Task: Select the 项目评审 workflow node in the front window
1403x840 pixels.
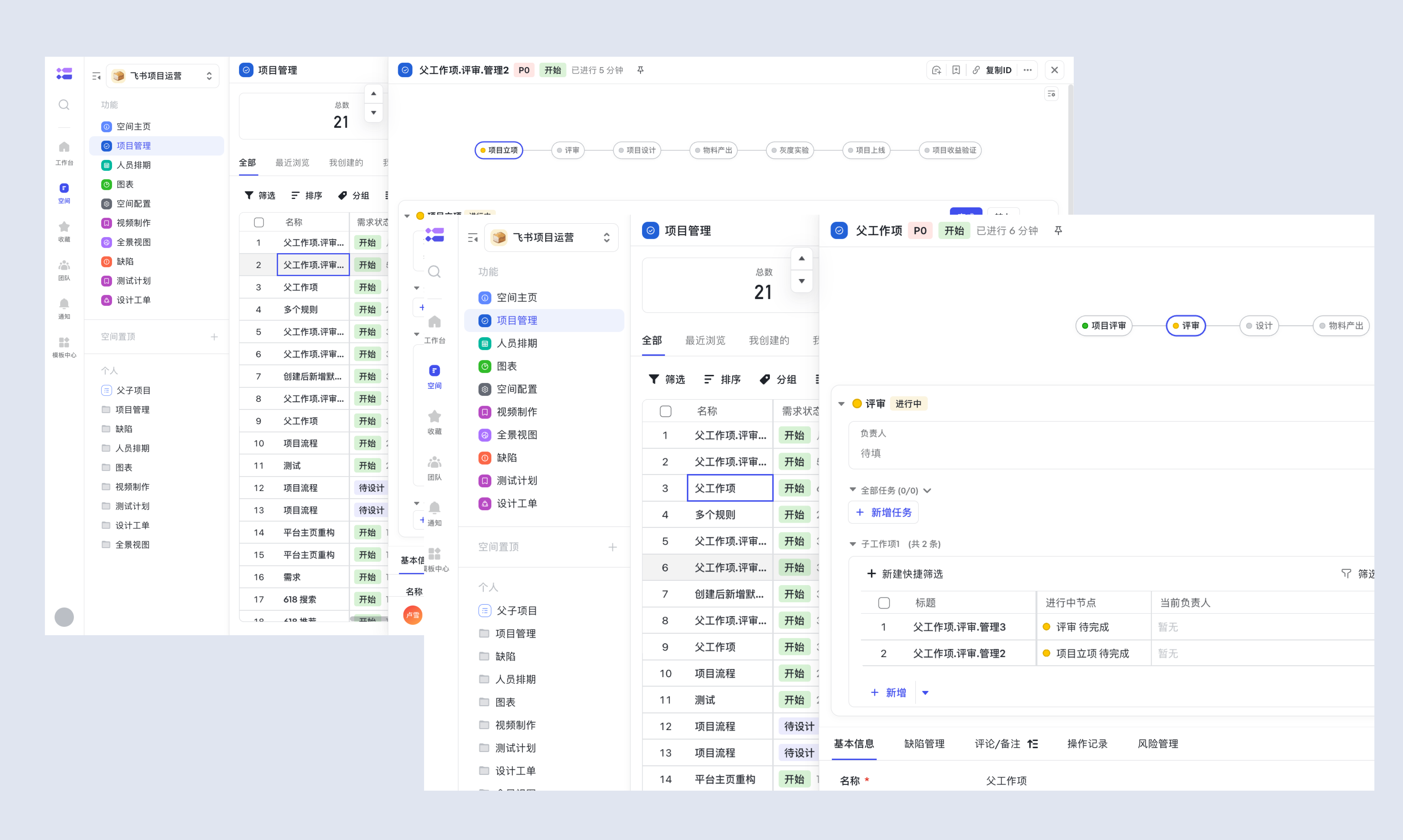Action: (x=1104, y=325)
